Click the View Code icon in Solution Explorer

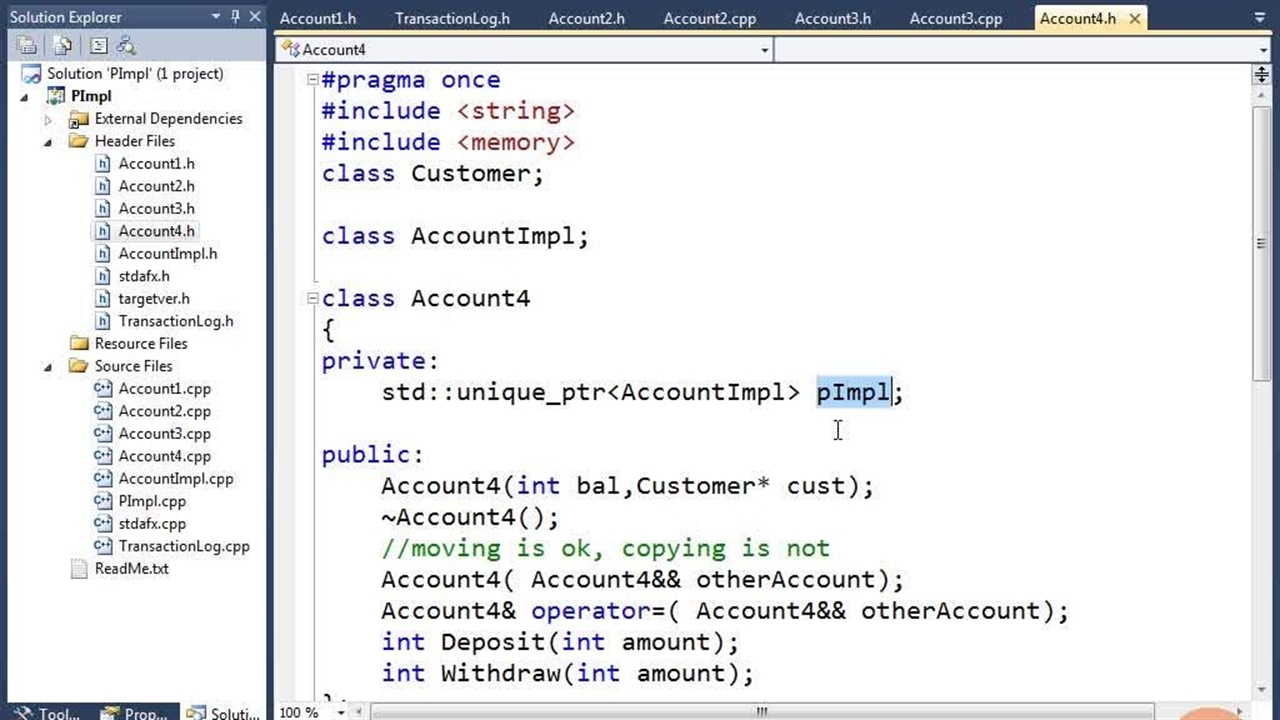coord(100,46)
